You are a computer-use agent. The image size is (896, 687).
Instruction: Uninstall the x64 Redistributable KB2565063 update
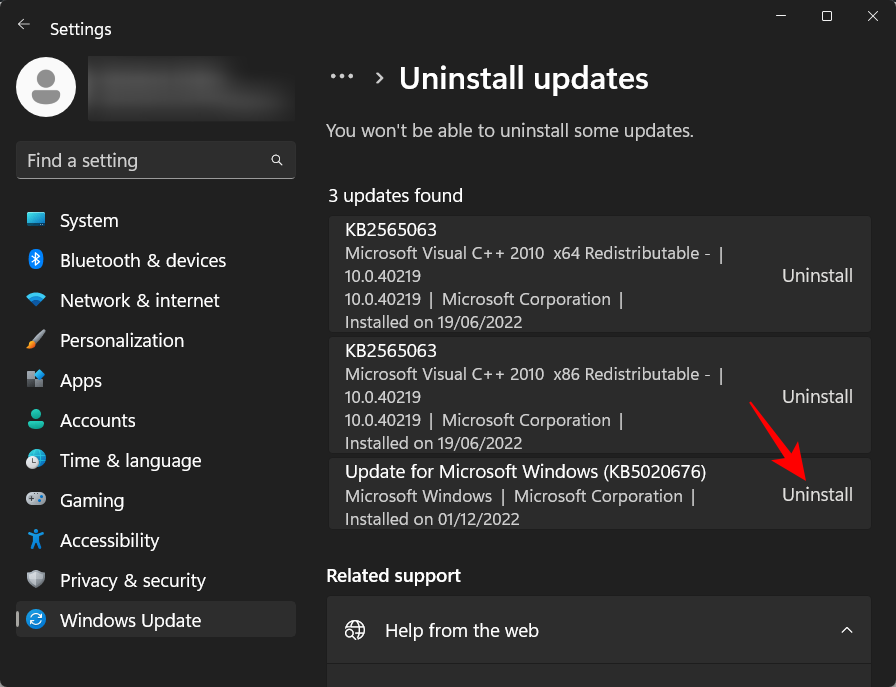tap(817, 275)
